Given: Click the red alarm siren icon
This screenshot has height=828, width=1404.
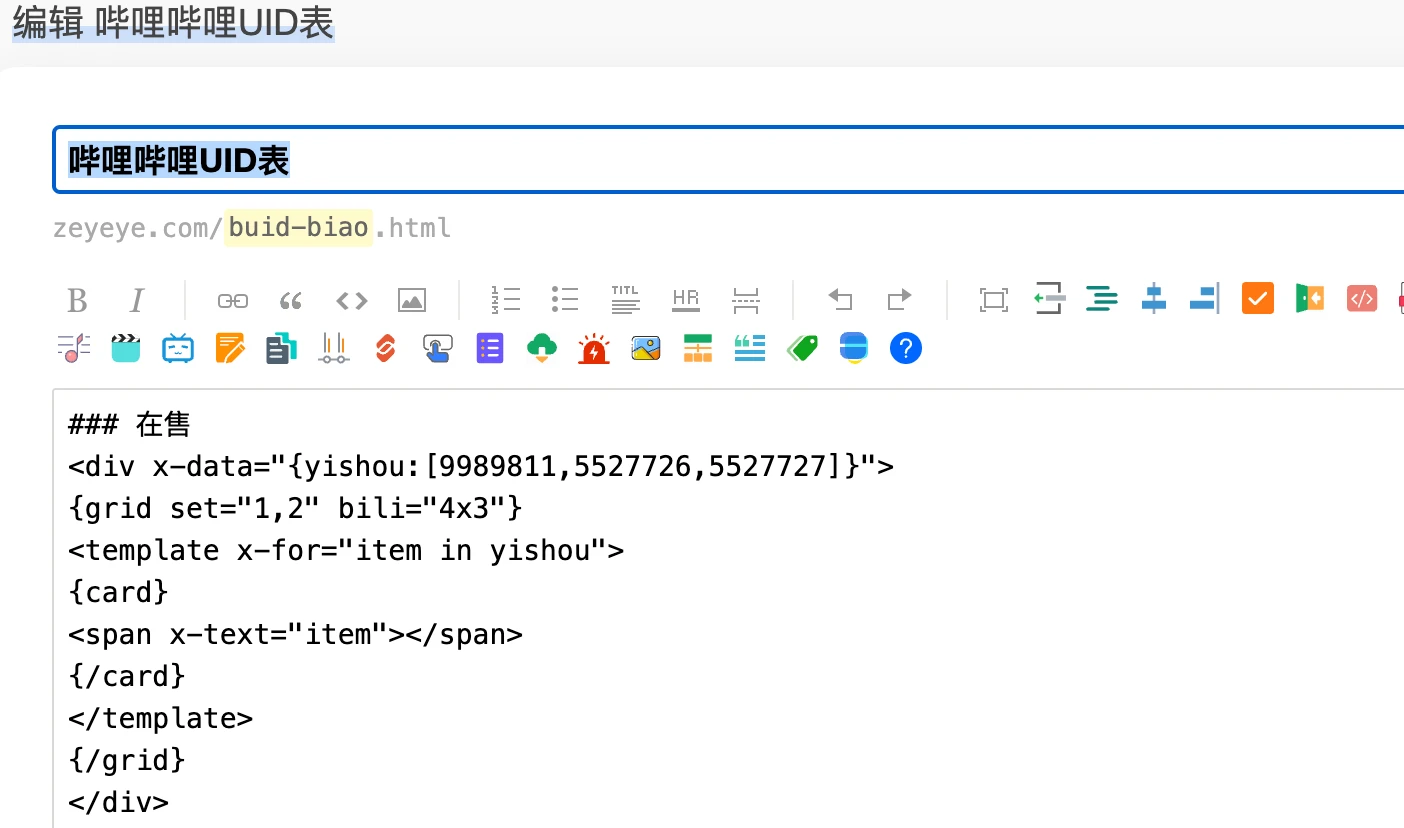Looking at the screenshot, I should click(594, 349).
